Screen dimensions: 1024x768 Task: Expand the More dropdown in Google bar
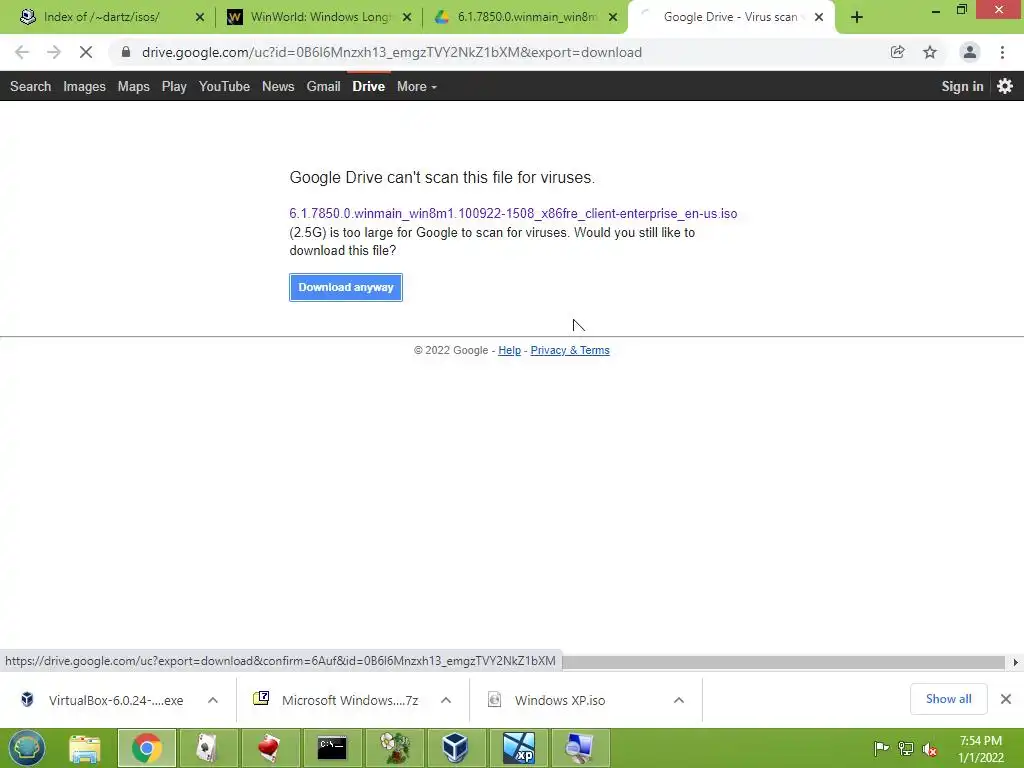click(417, 86)
